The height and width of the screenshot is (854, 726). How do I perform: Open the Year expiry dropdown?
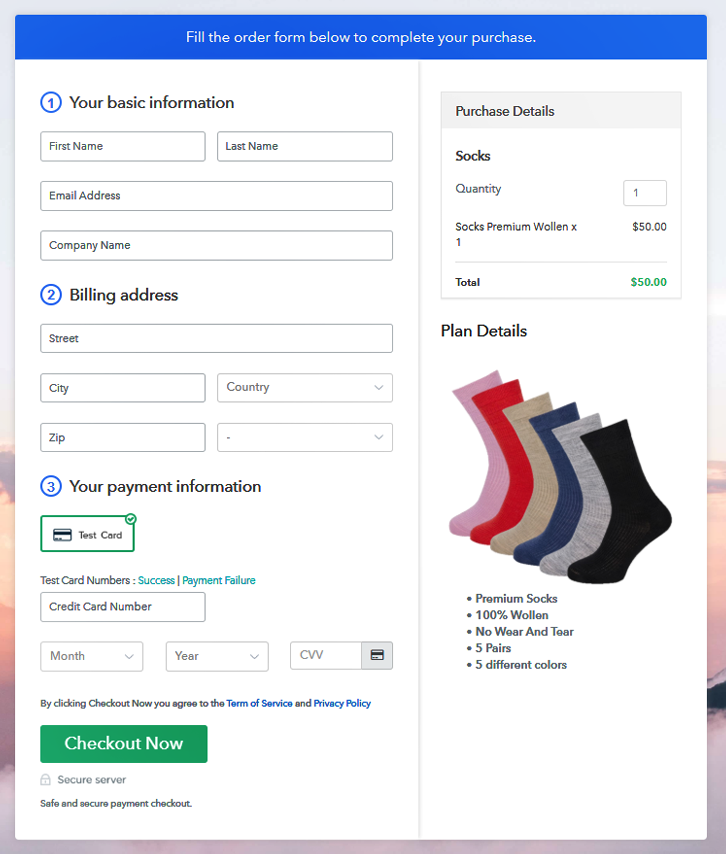(x=217, y=656)
